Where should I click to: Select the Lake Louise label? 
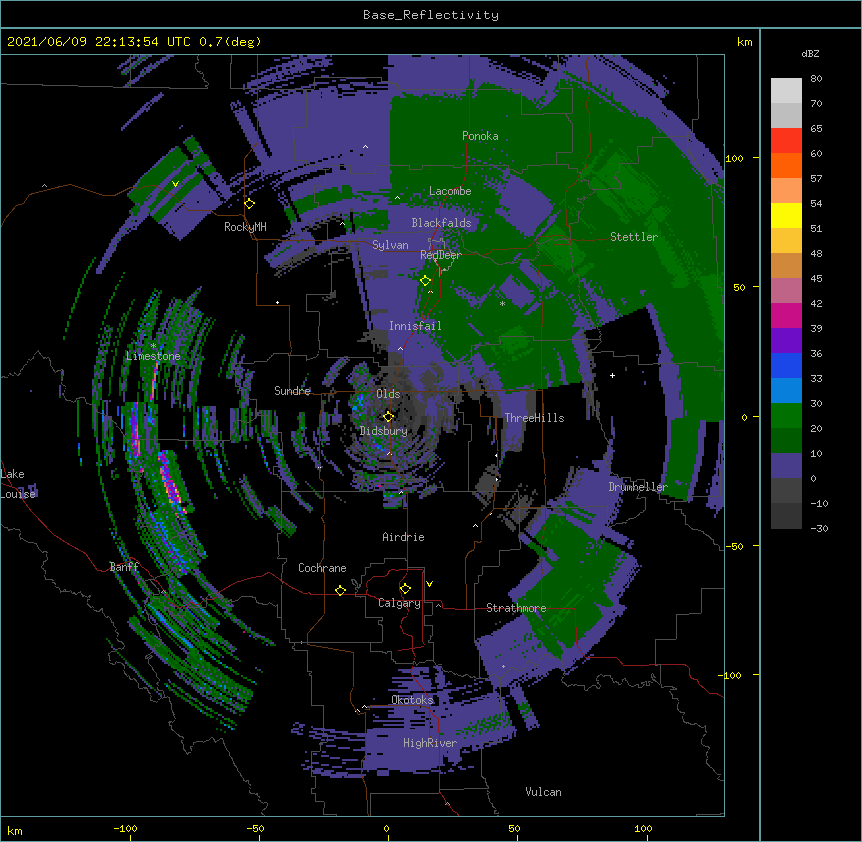(x=18, y=484)
